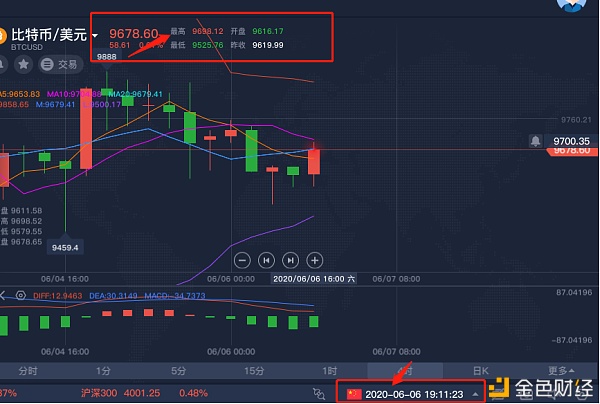Click the orange Bitcoin coin icon
600x404 pixels.
pos(3,36)
